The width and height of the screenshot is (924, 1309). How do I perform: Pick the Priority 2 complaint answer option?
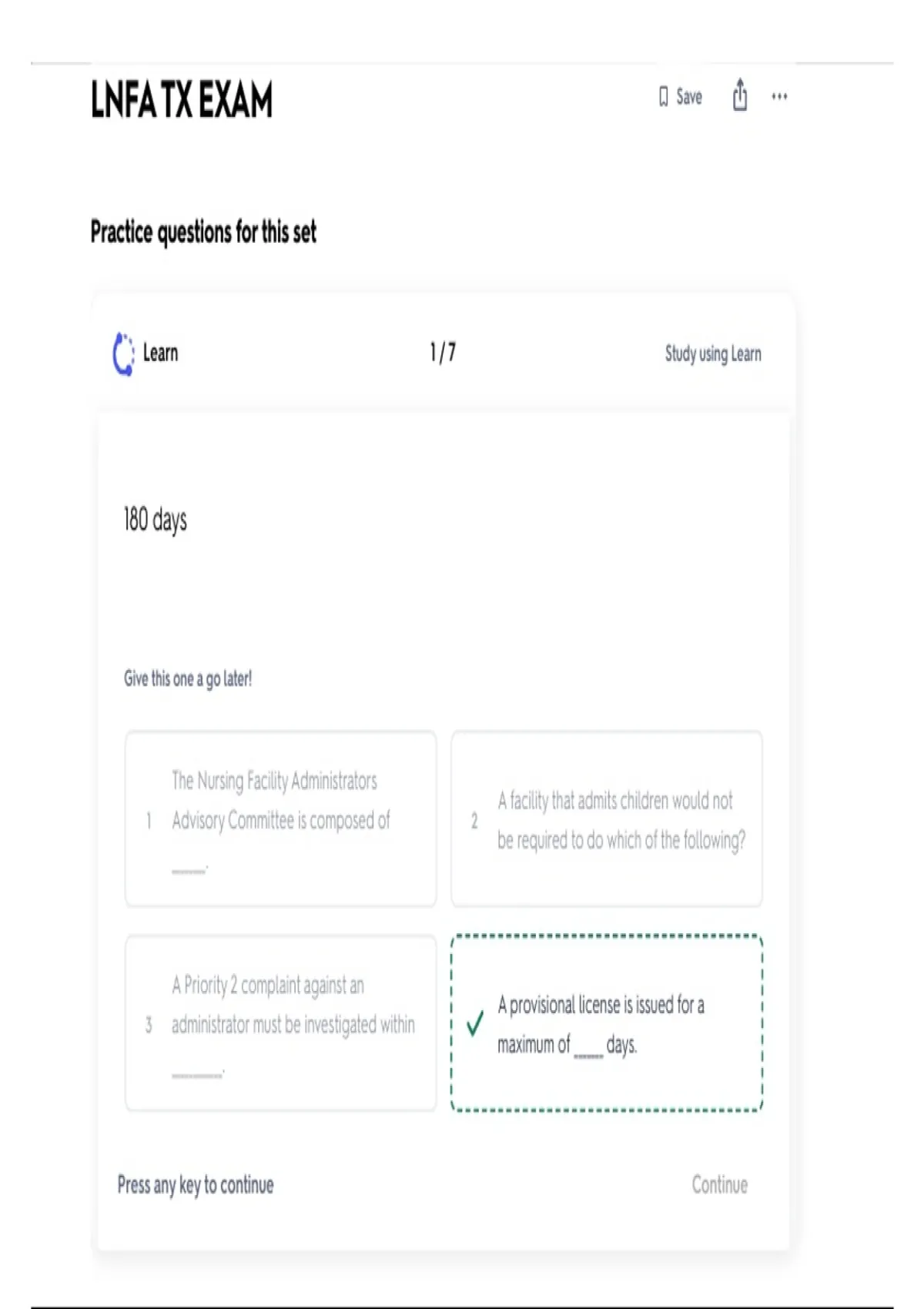coord(280,1023)
